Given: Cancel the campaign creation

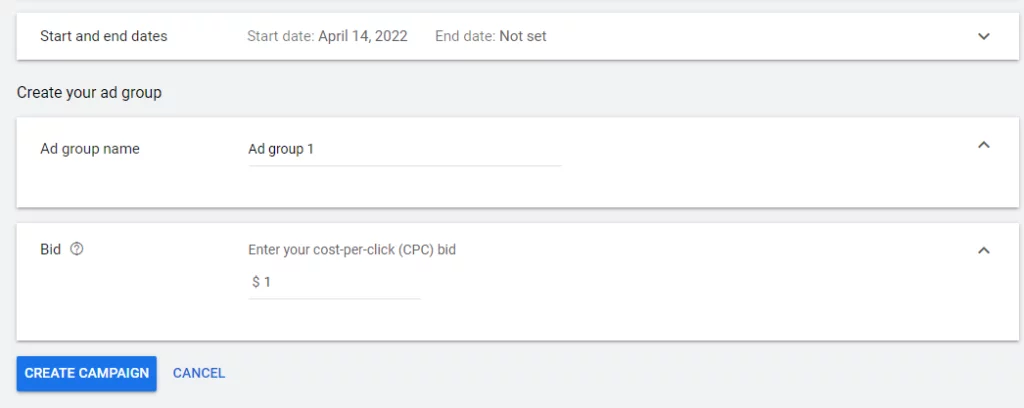Looking at the screenshot, I should pyautogui.click(x=199, y=373).
